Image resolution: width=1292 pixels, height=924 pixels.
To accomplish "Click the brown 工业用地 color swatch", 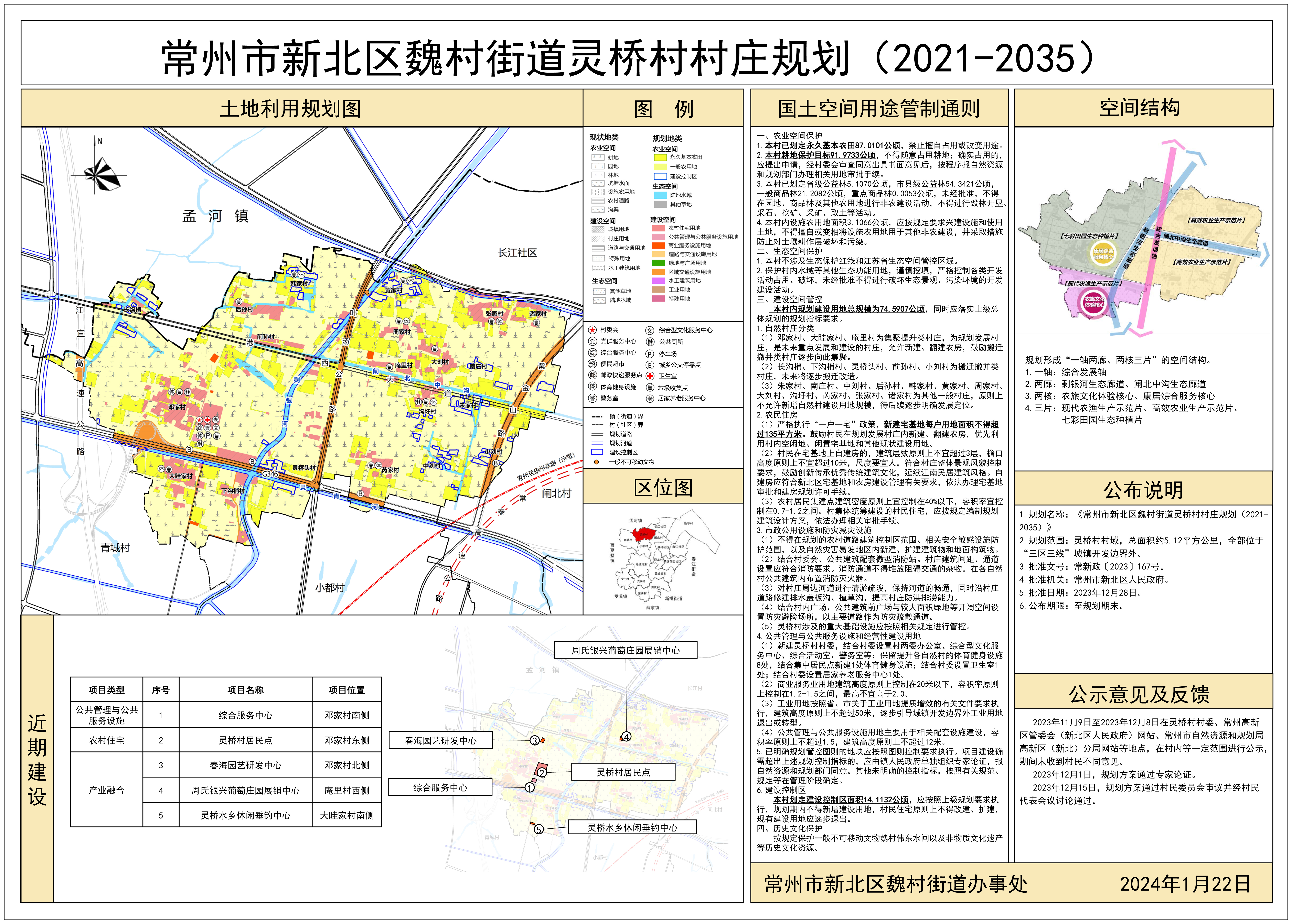I will click(x=659, y=290).
